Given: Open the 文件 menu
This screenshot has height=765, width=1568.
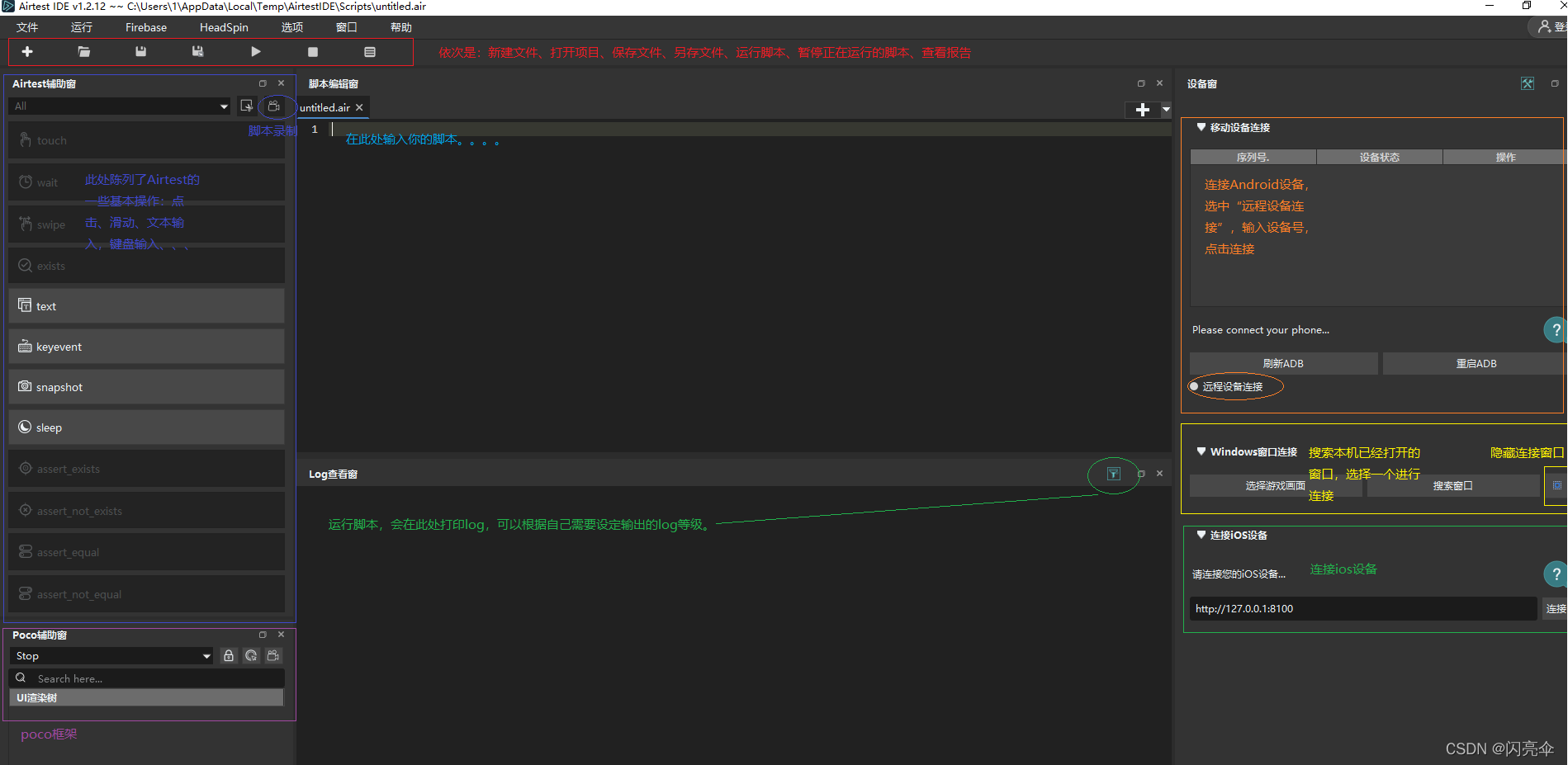Looking at the screenshot, I should coord(27,27).
